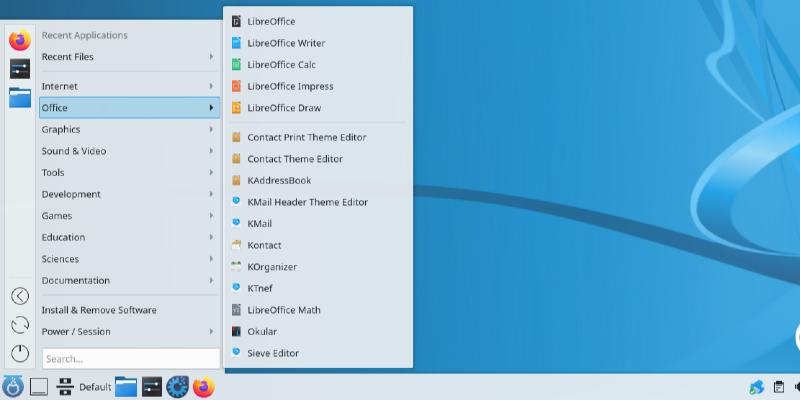
Task: Expand the Recent Files submenu
Action: [128, 57]
